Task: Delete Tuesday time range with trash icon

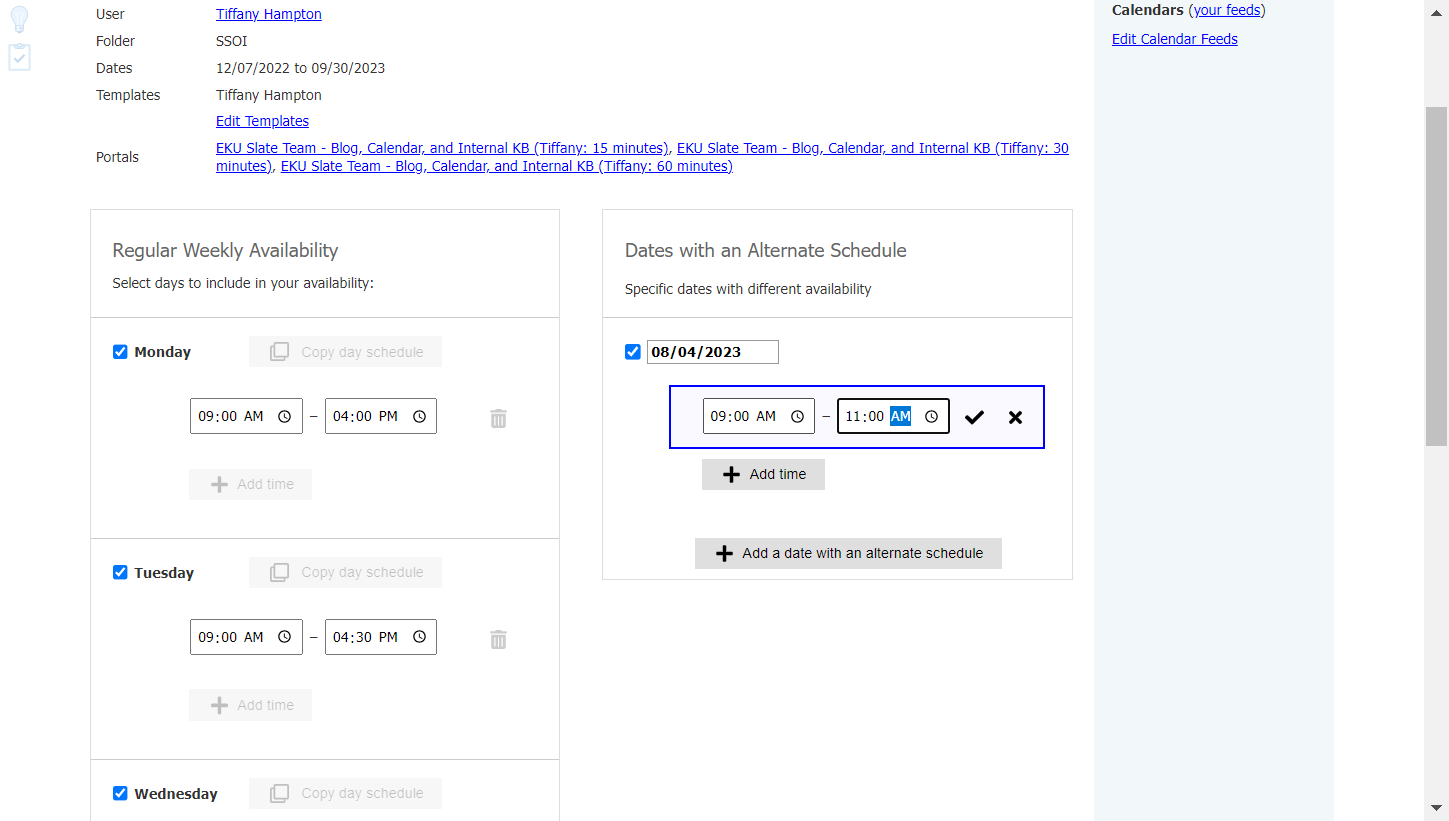Action: coord(498,639)
